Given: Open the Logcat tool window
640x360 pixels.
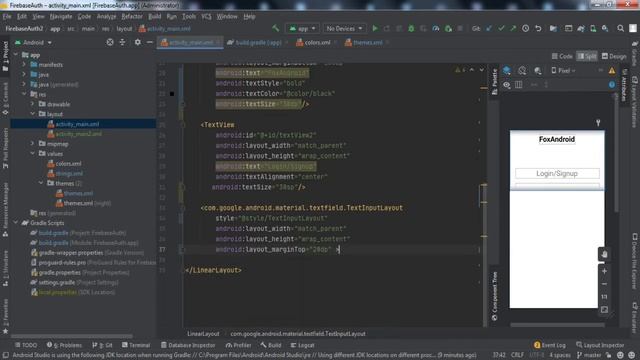Looking at the screenshot, I should (x=302, y=345).
